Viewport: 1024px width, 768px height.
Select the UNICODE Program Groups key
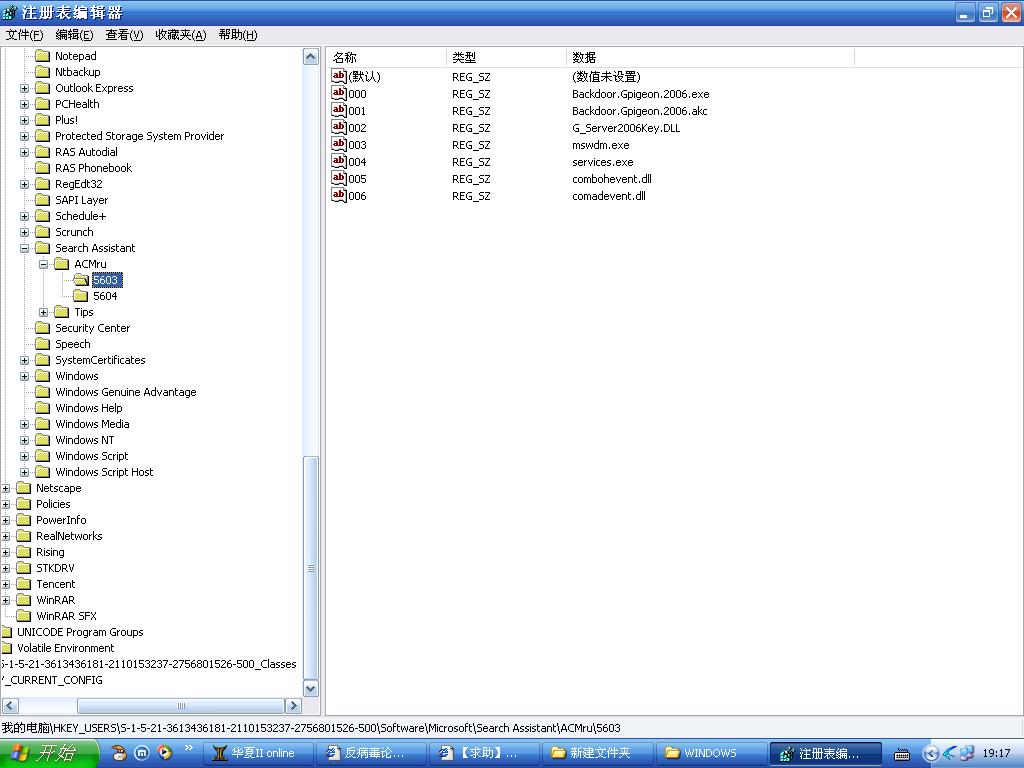point(80,632)
